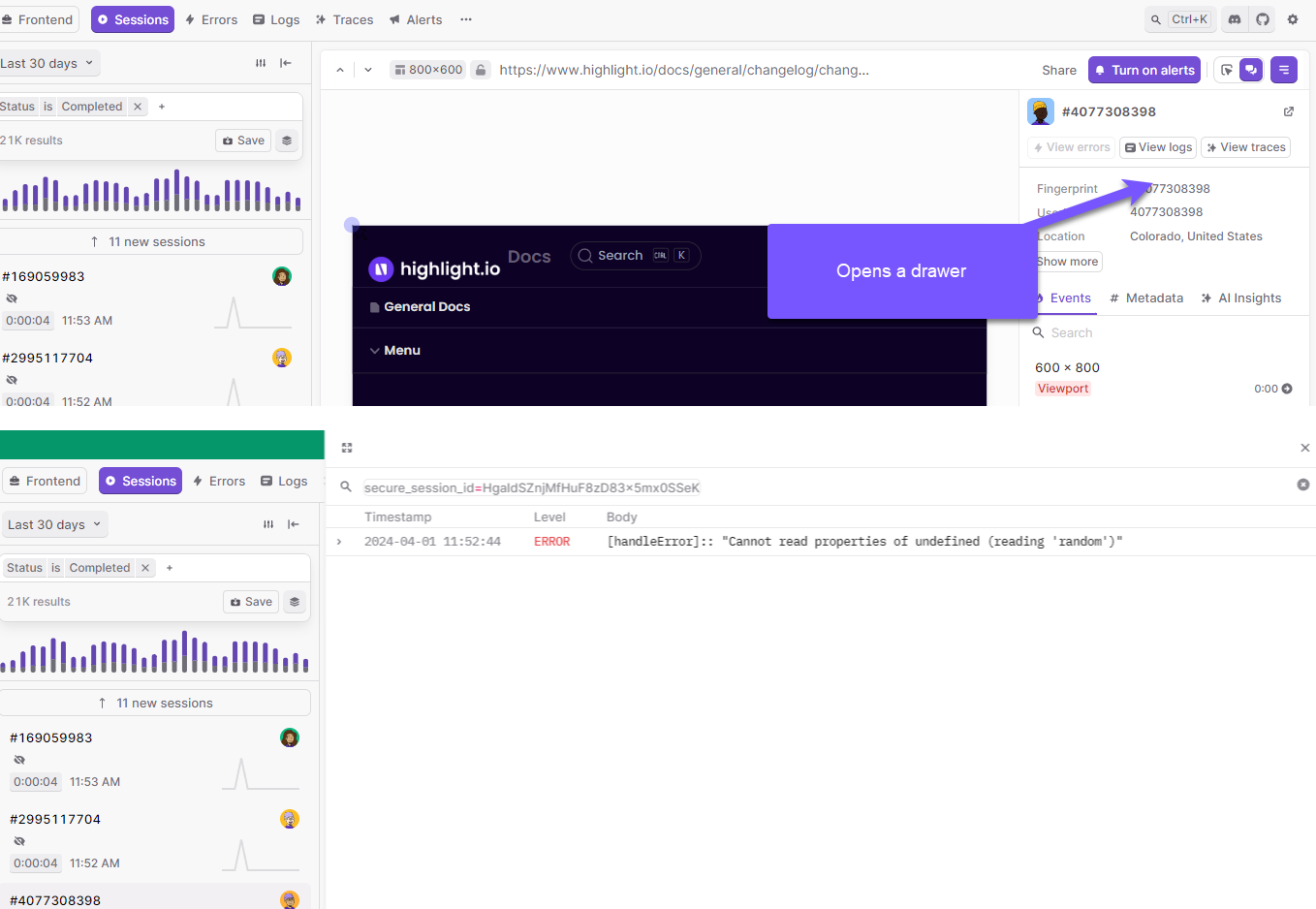This screenshot has height=909, width=1316.
Task: Open the GitHub repository icon
Action: (x=1262, y=19)
